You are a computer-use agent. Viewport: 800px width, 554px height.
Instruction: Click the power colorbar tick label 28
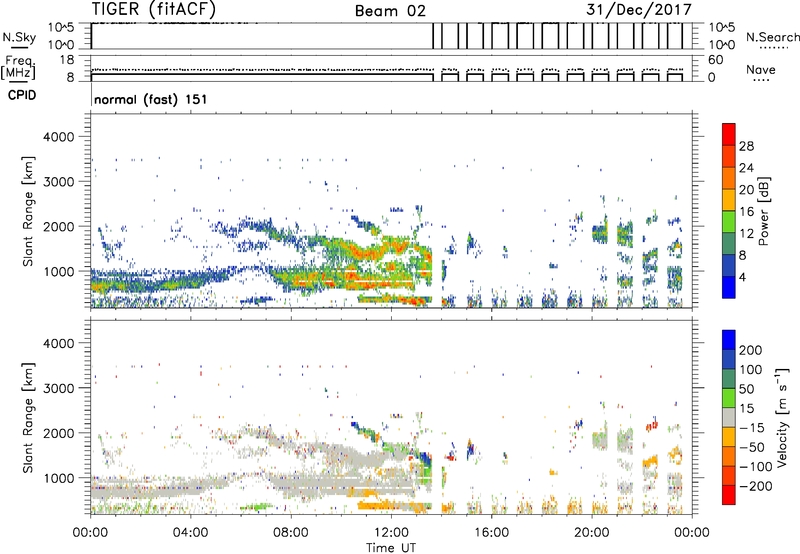click(746, 146)
